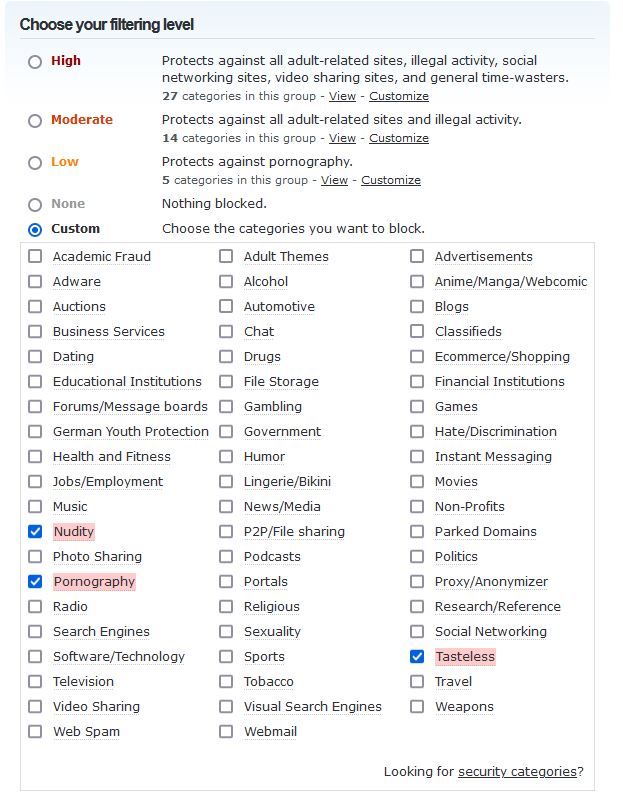Enable the Gambling category checkbox
This screenshot has width=623, height=797.
click(226, 407)
